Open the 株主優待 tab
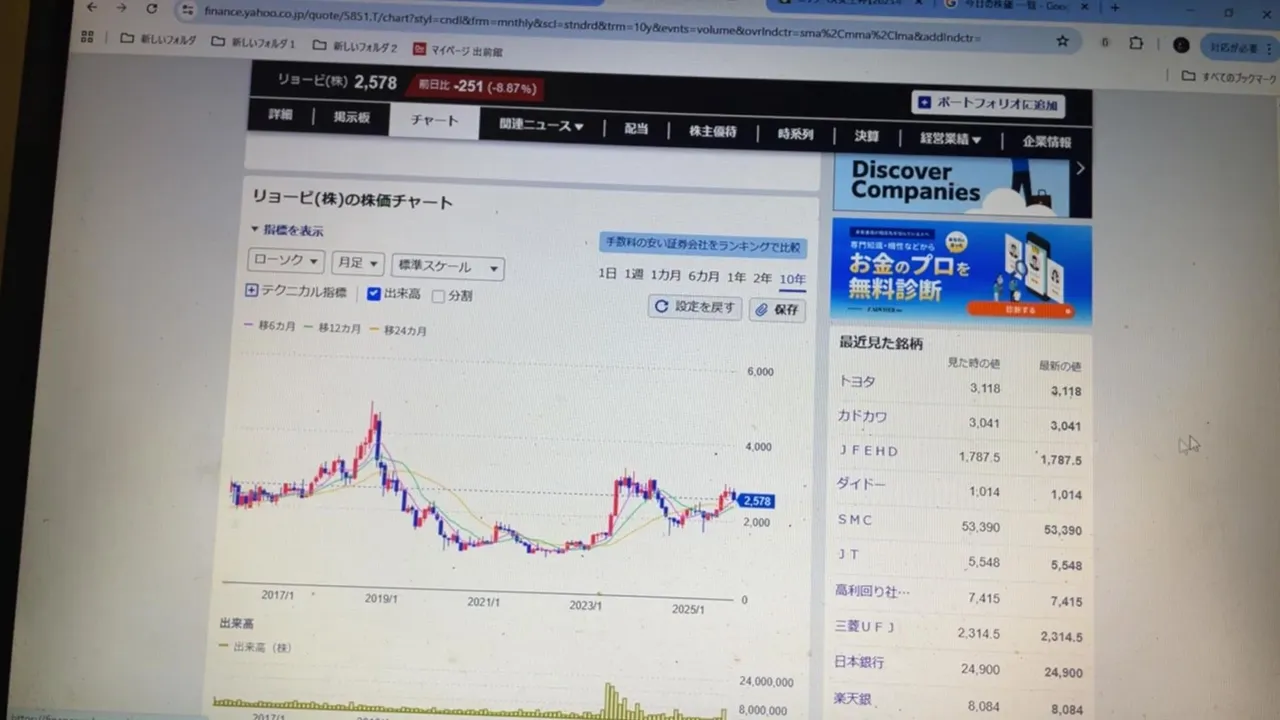Screen dimensions: 1280x720 (x=713, y=131)
